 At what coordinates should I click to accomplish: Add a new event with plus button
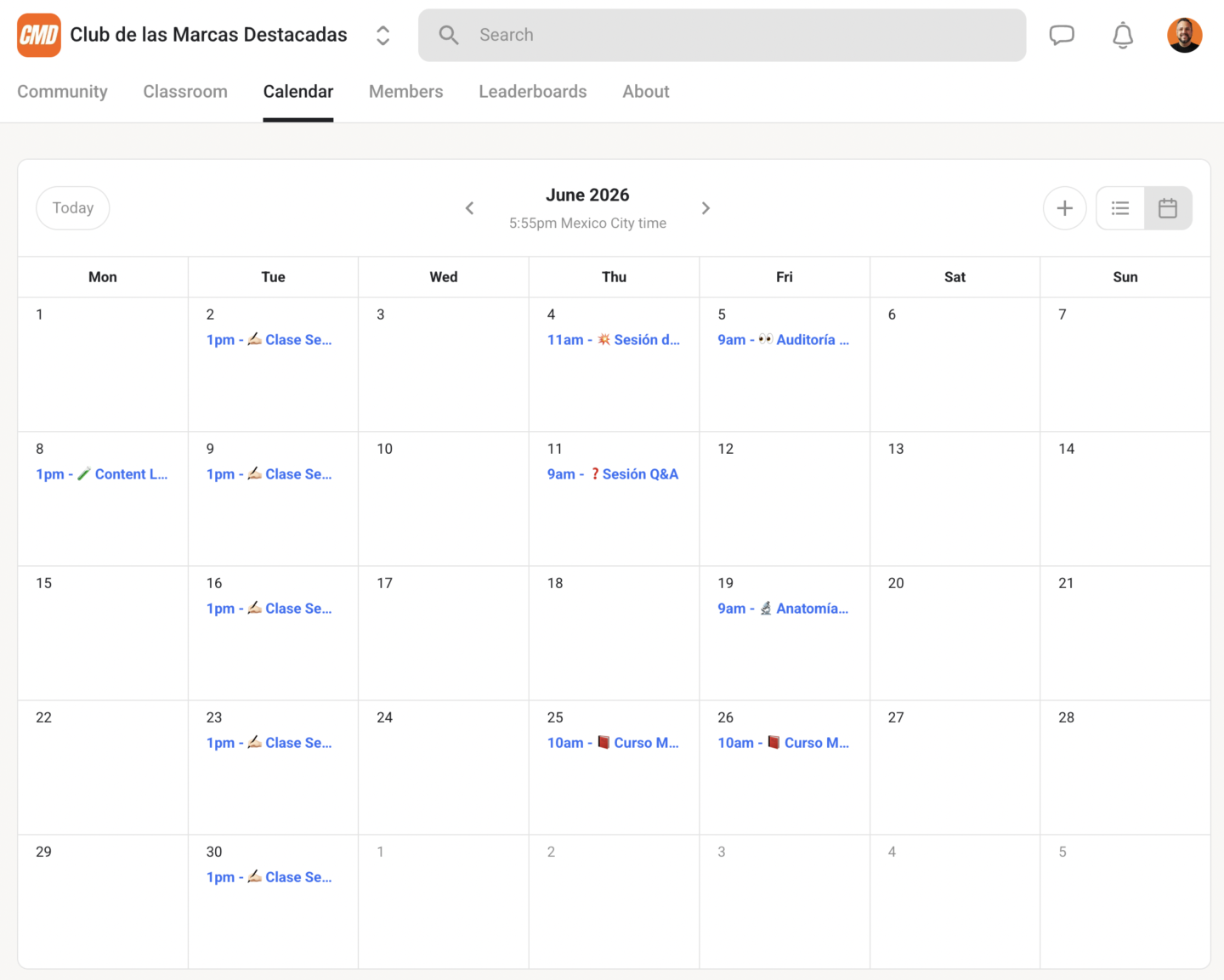point(1064,208)
